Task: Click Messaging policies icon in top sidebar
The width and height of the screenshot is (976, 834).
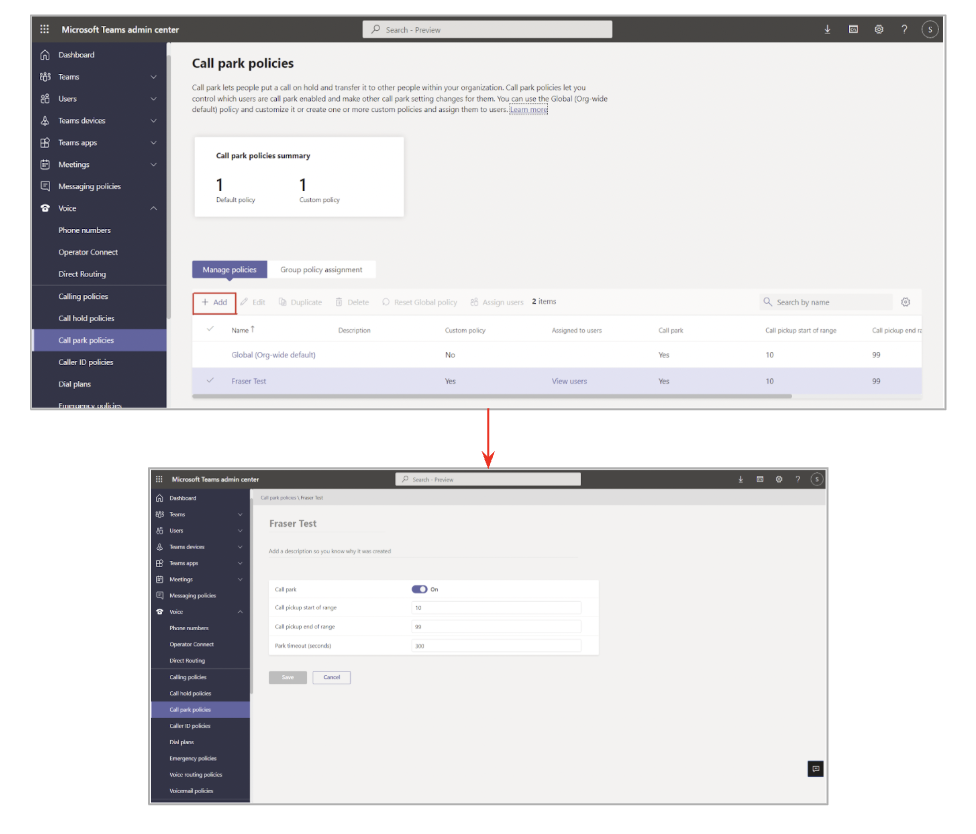Action: [45, 186]
